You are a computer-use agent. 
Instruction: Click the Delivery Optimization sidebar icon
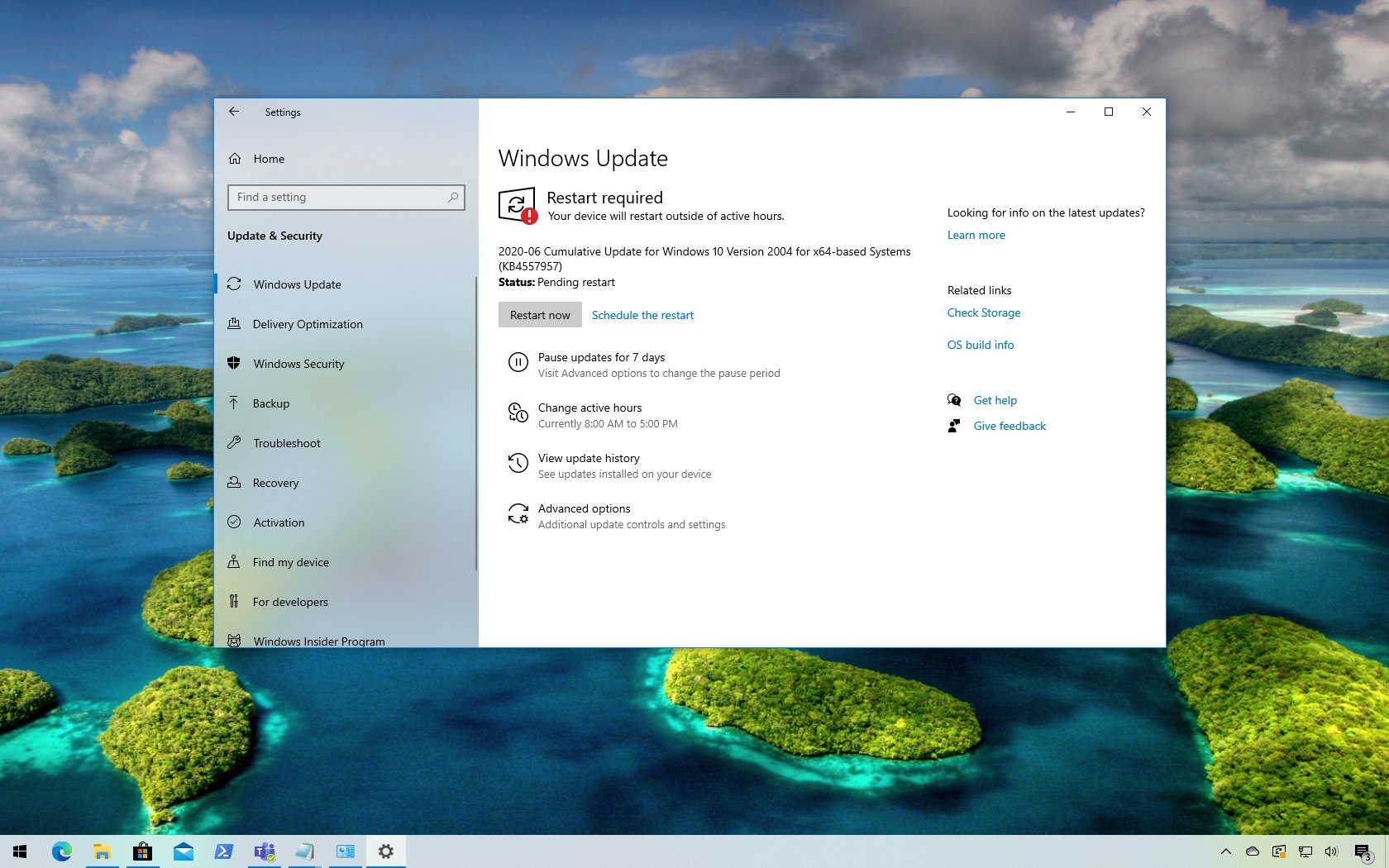[x=234, y=323]
